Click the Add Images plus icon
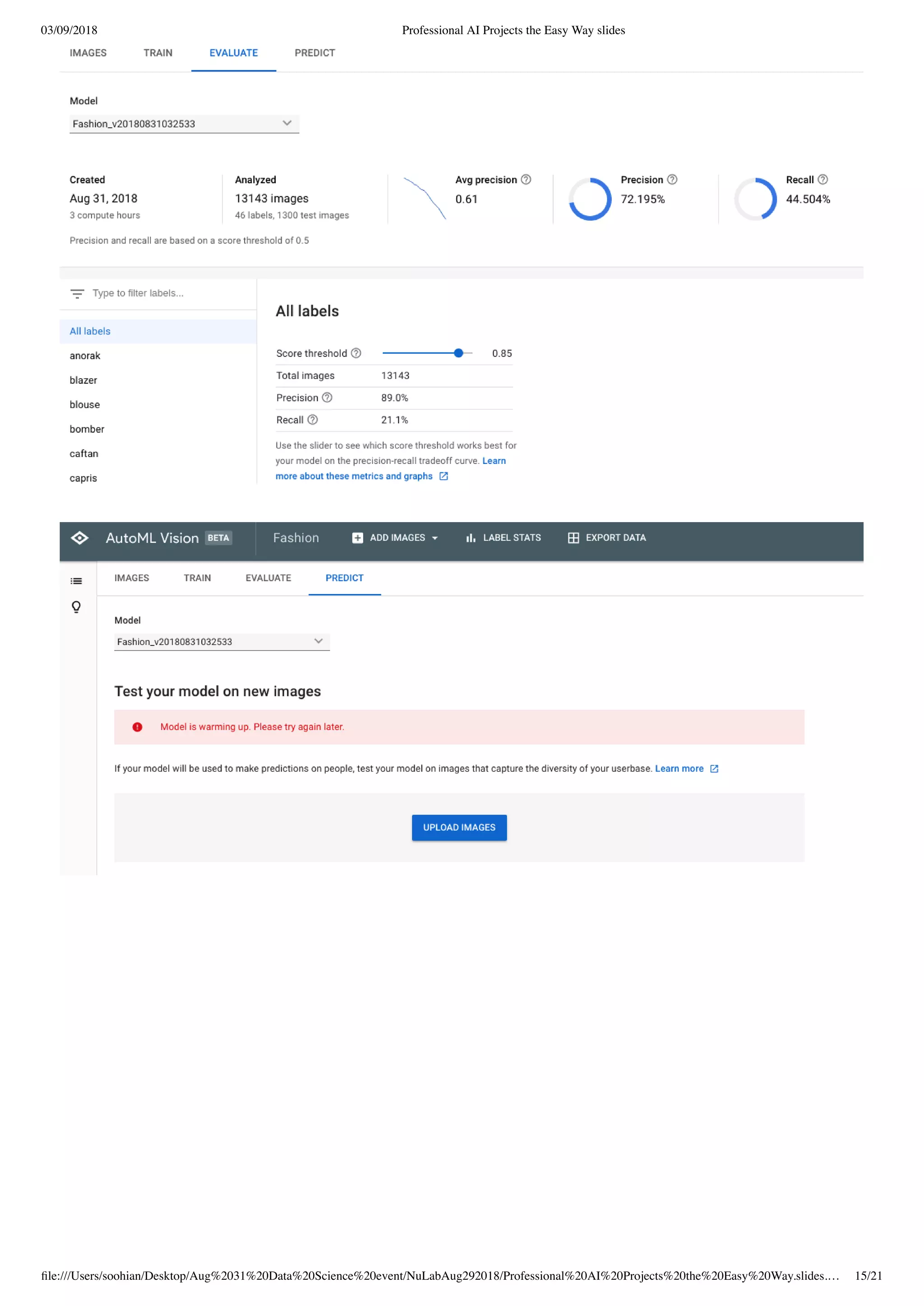Image resolution: width=924 pixels, height=1306 pixels. [x=357, y=538]
